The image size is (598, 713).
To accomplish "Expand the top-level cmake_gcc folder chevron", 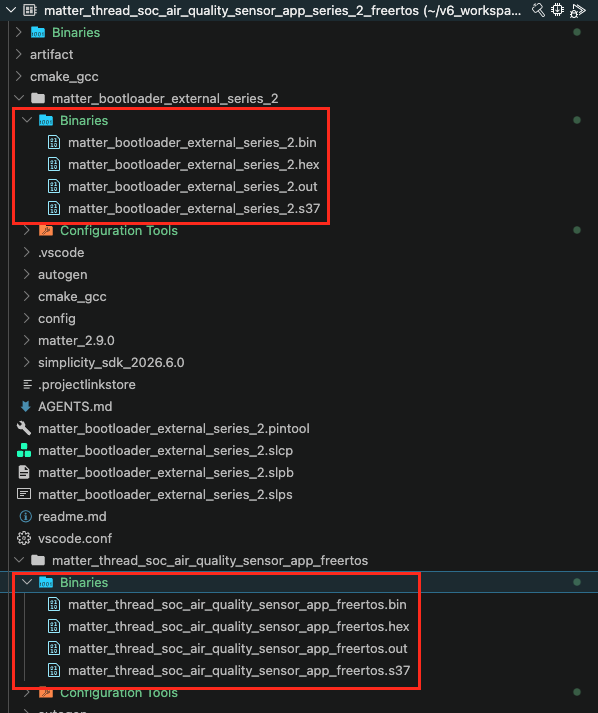I will pyautogui.click(x=19, y=76).
